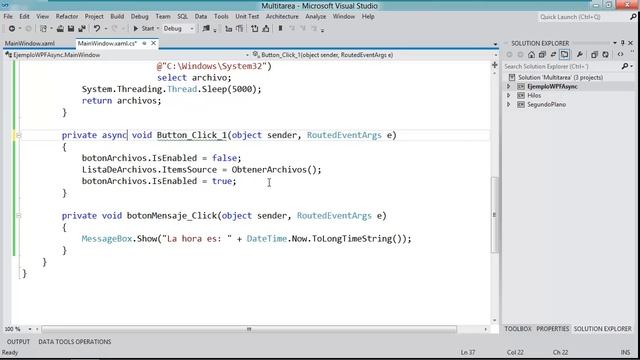Expand the EjemploWPFAsync project node
Image resolution: width=640 pixels, height=360 pixels.
509,87
